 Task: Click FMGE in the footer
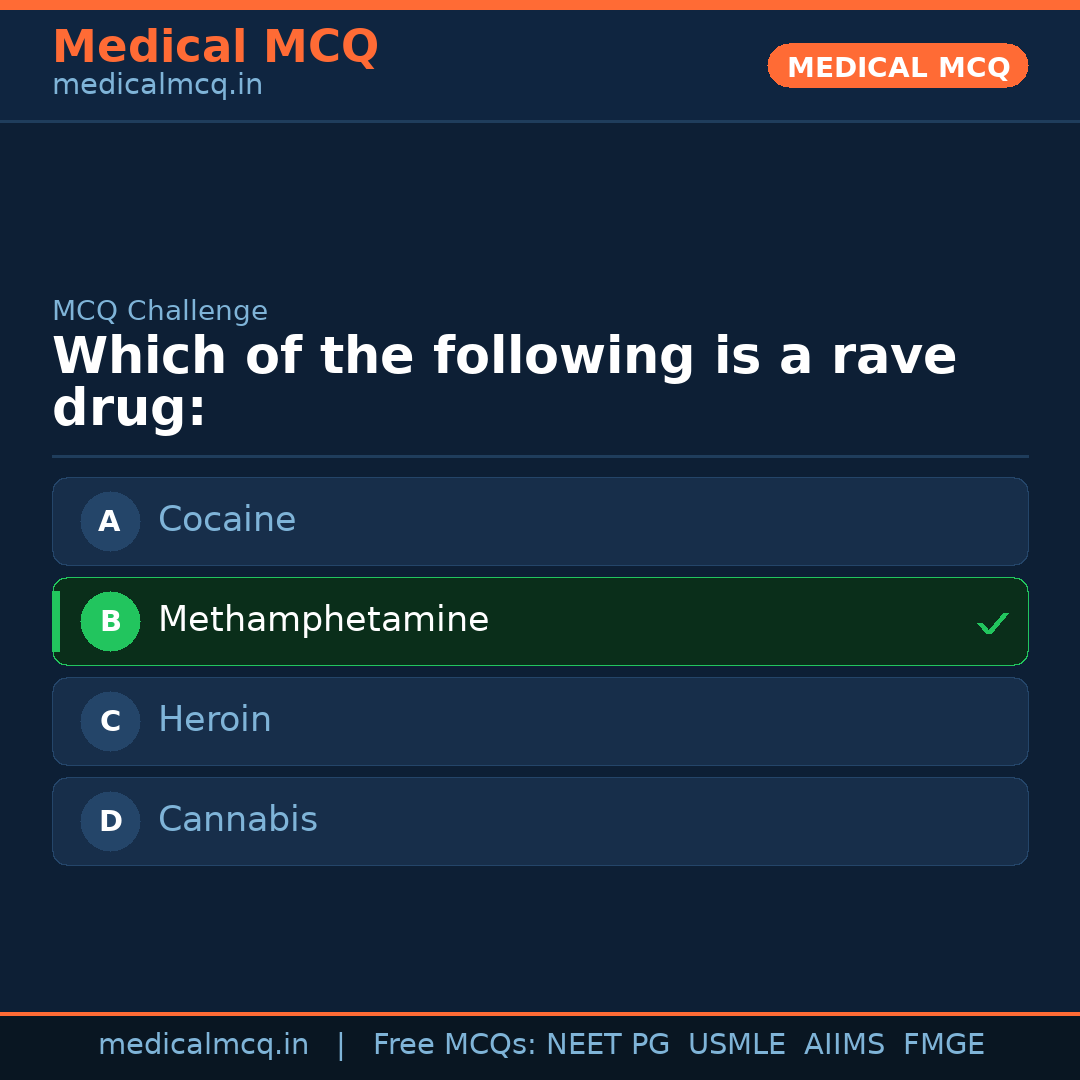(x=943, y=1045)
